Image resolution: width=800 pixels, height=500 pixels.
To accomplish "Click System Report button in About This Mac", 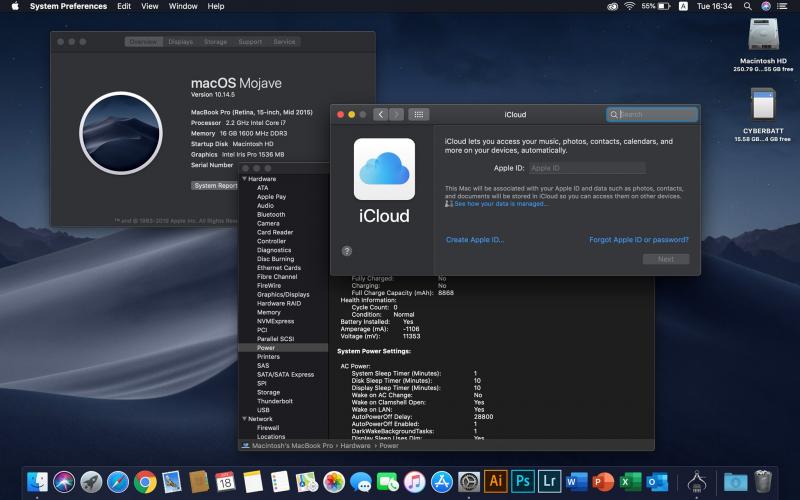I will pos(215,185).
